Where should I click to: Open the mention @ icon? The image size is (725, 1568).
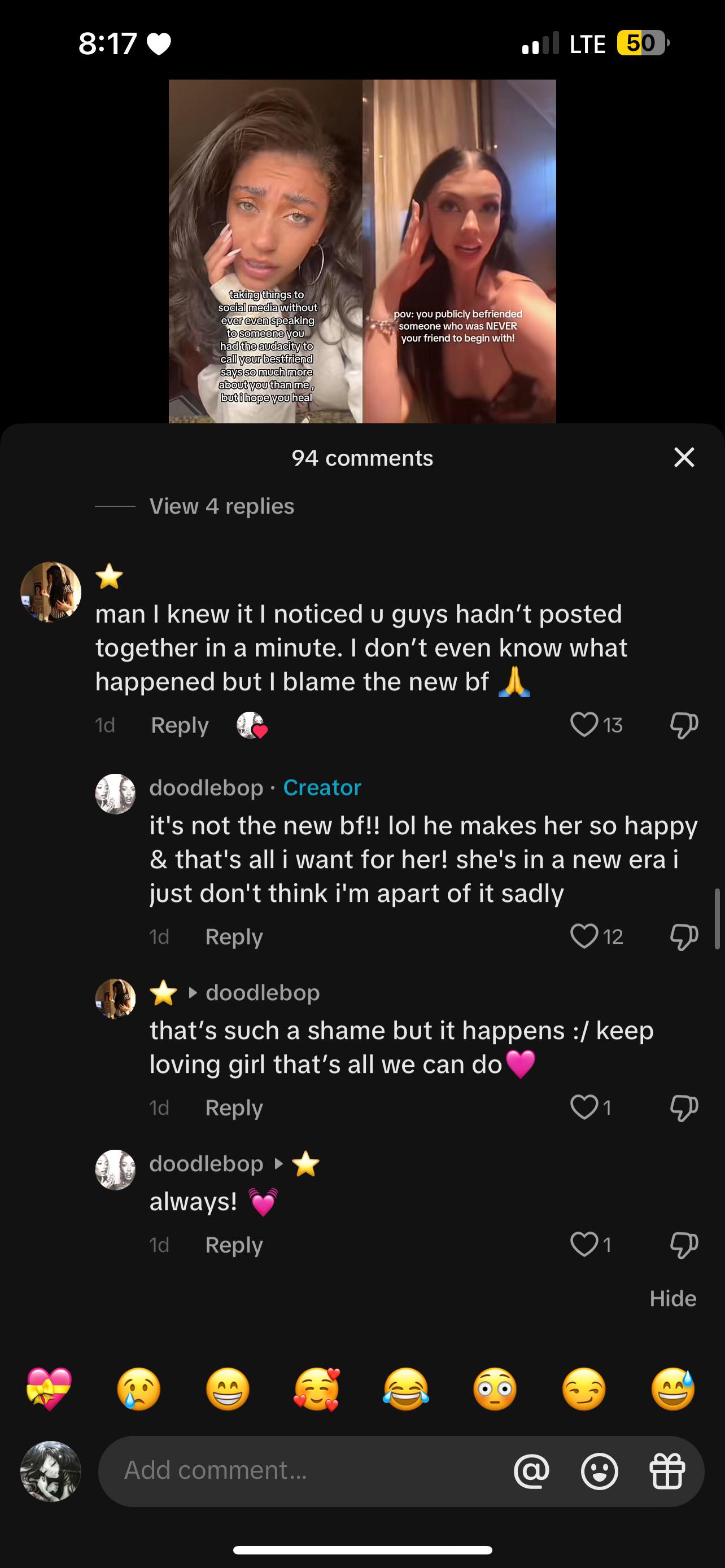531,1471
